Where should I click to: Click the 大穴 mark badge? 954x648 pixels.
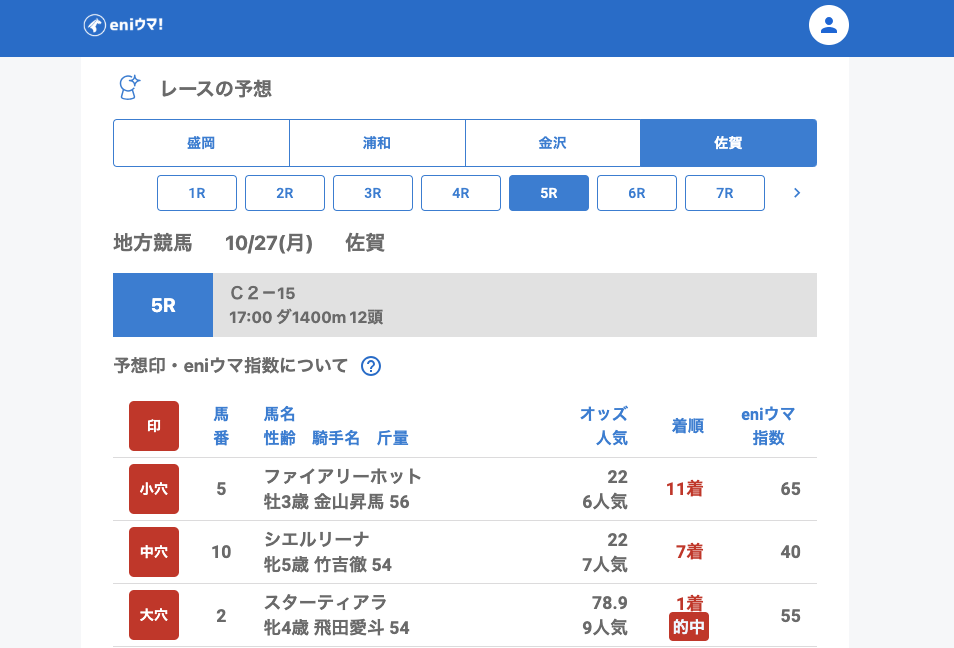tap(154, 615)
